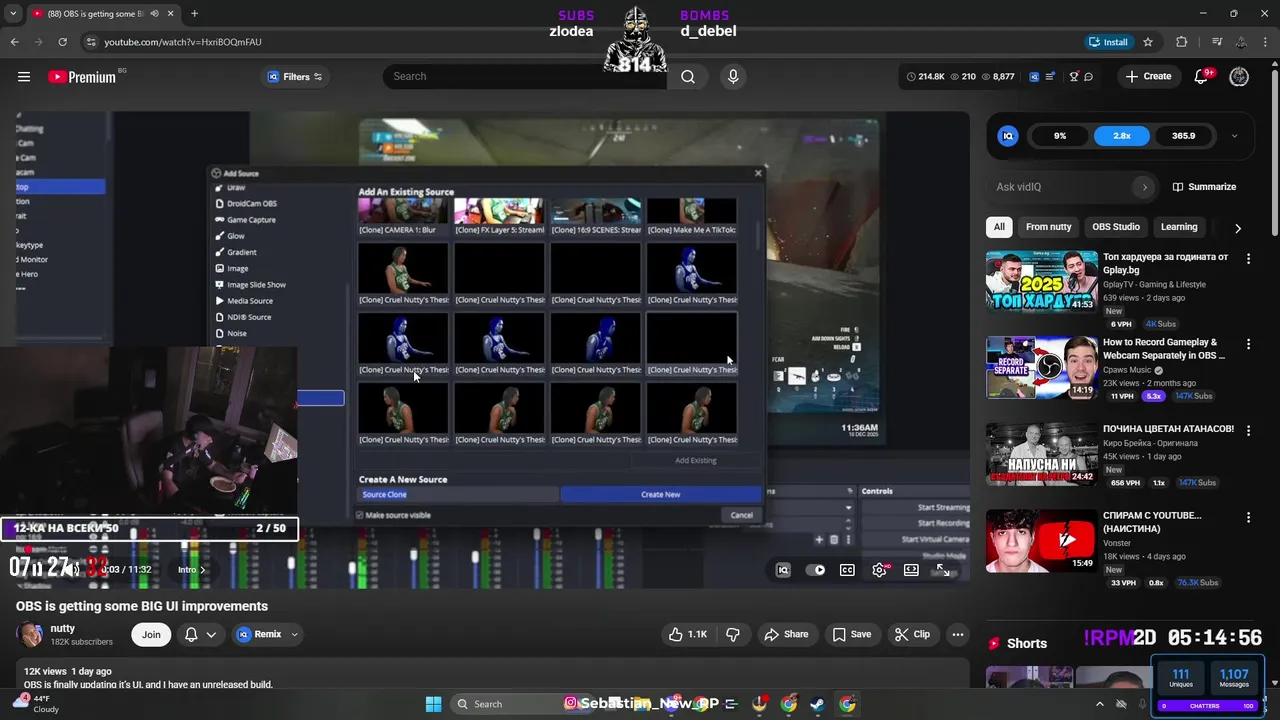Open the browser extensions puzzle icon

1182,42
